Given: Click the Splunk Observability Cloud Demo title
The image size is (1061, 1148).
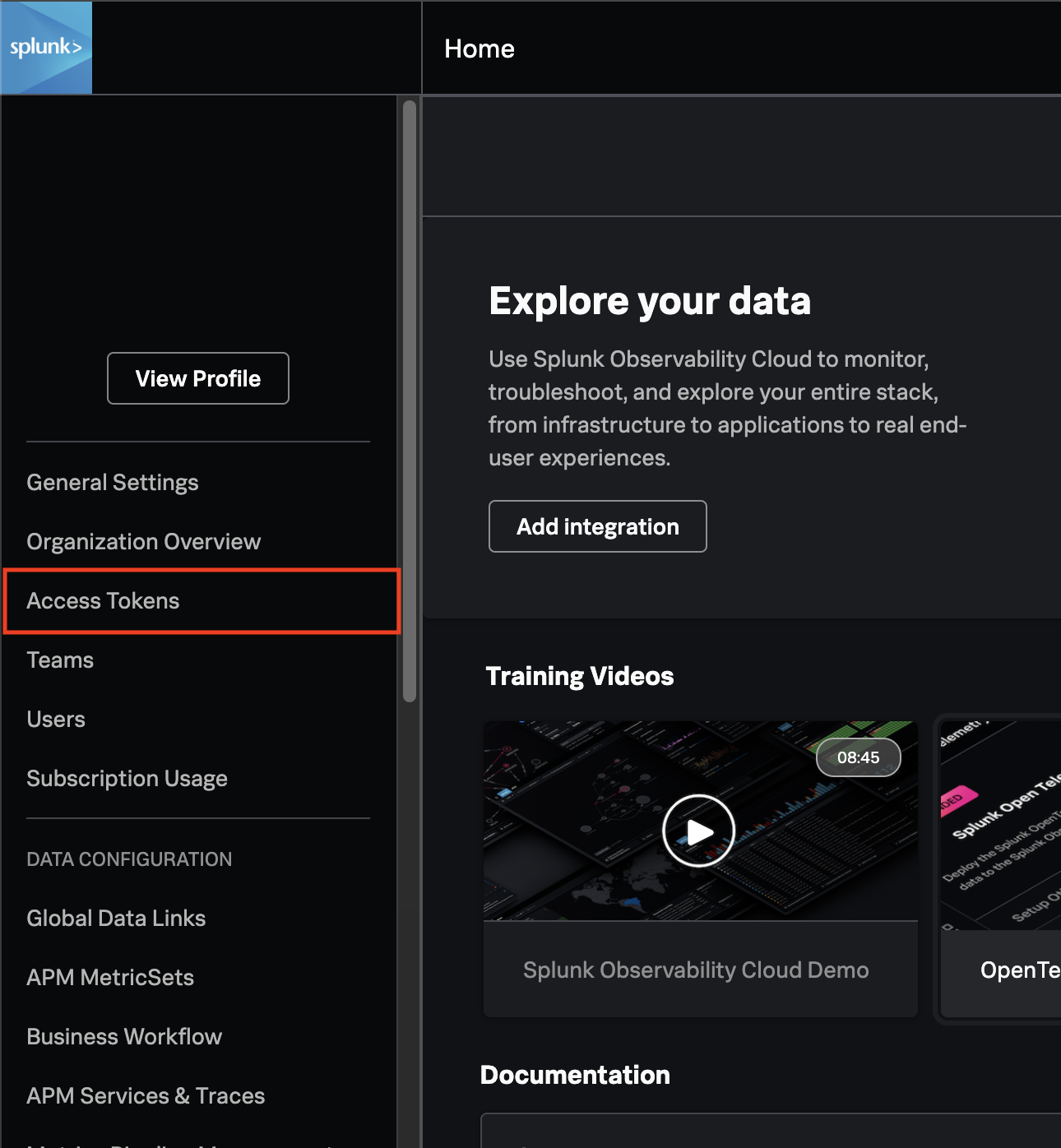Looking at the screenshot, I should [696, 970].
